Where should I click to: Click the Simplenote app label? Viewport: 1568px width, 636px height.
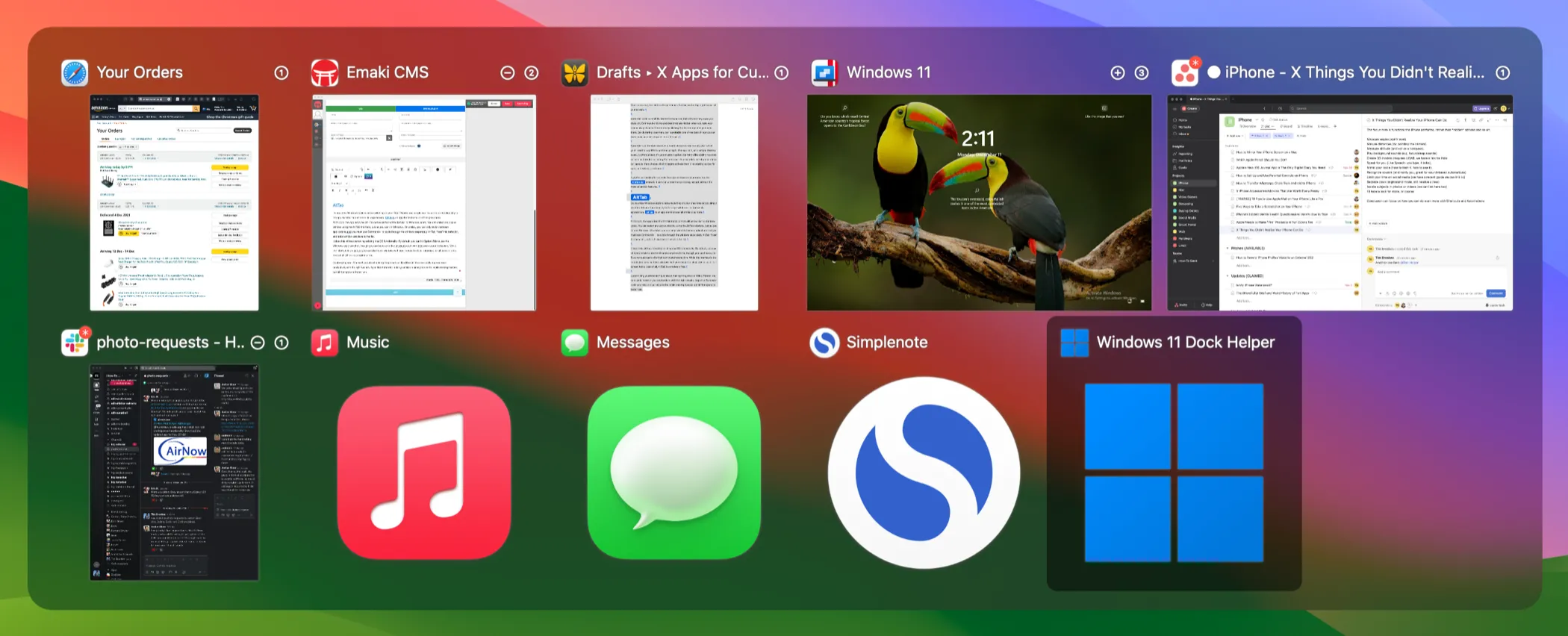[x=887, y=343]
